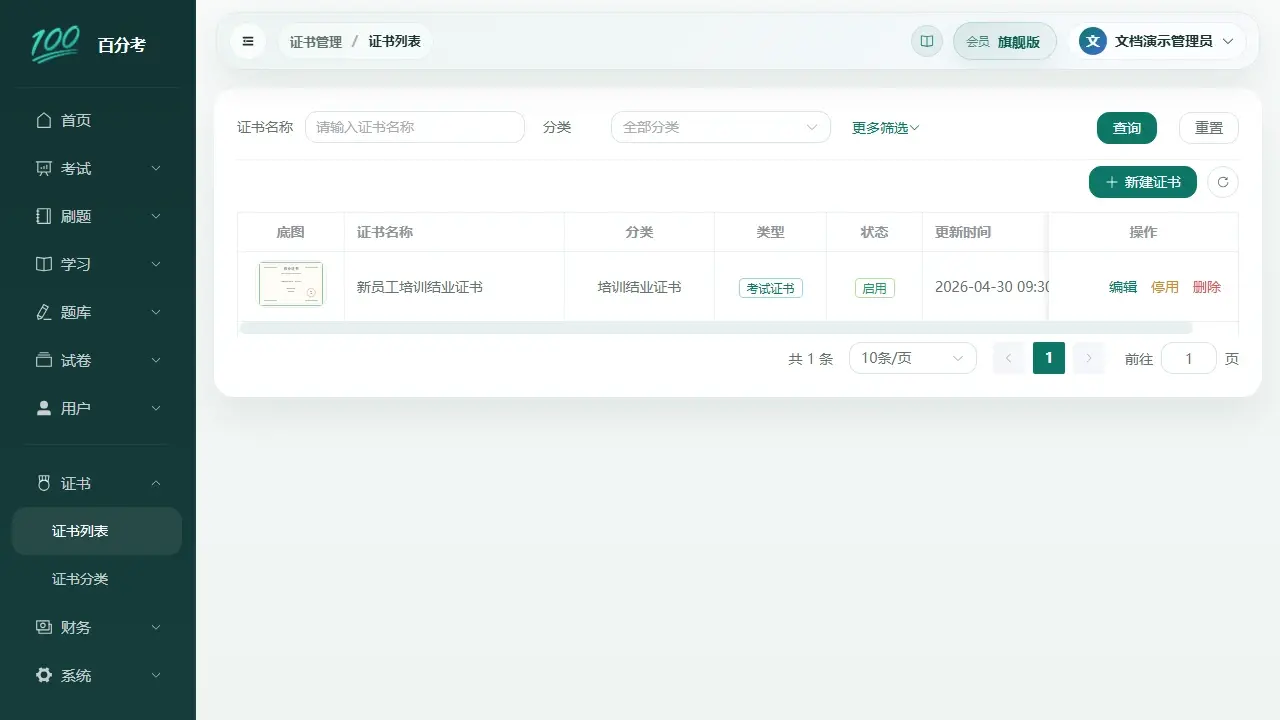
Task: Click the exam icon beside 考试
Action: [43, 168]
